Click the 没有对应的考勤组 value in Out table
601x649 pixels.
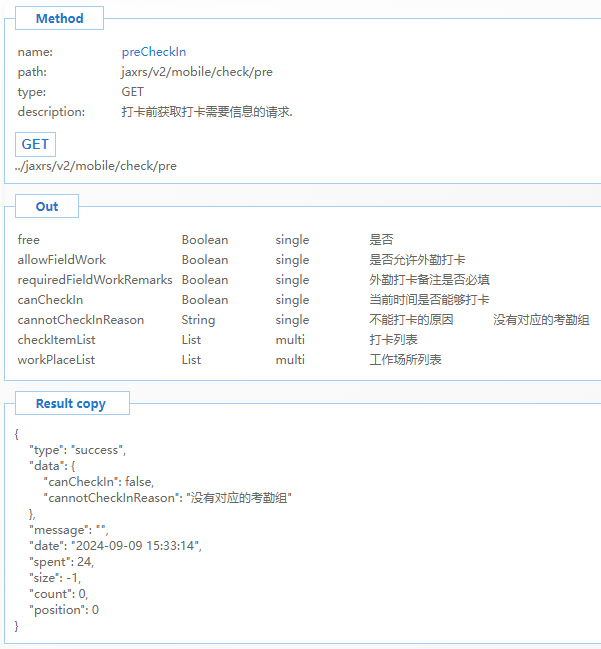(x=541, y=320)
